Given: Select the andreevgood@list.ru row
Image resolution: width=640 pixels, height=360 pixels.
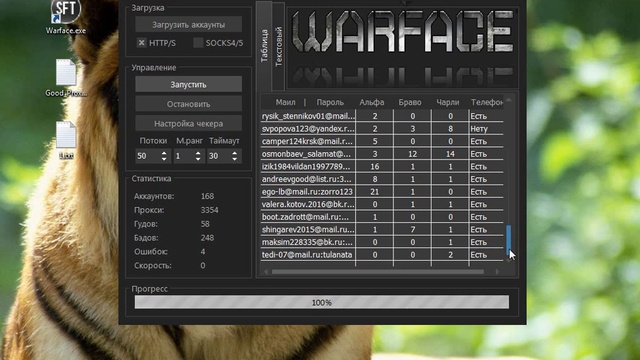Looking at the screenshot, I should pos(382,179).
